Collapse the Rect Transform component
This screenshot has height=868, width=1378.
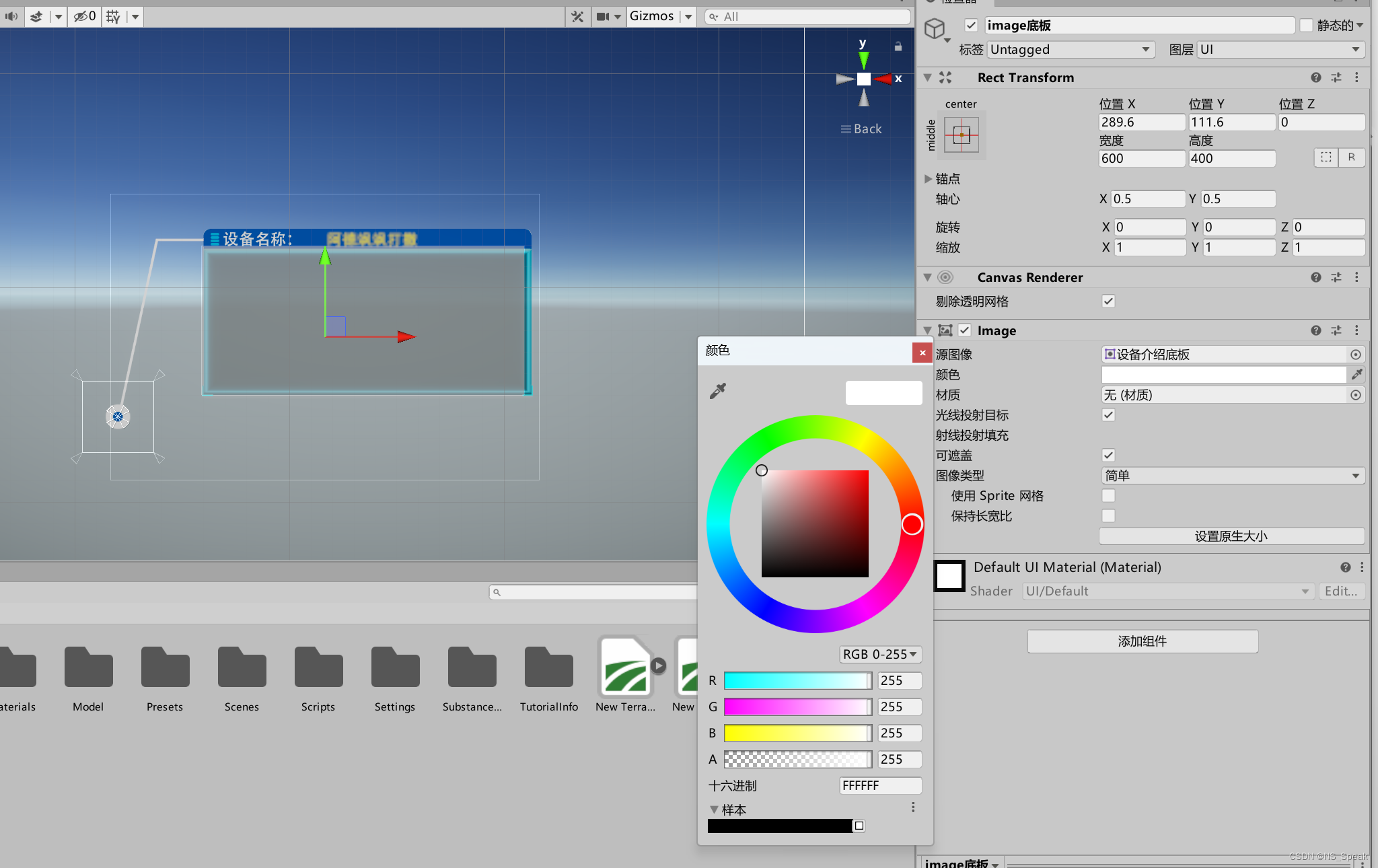point(927,77)
